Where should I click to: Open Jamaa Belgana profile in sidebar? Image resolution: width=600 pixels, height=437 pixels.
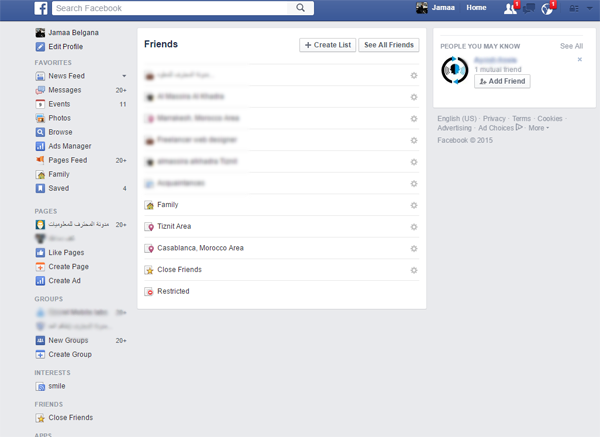point(67,33)
